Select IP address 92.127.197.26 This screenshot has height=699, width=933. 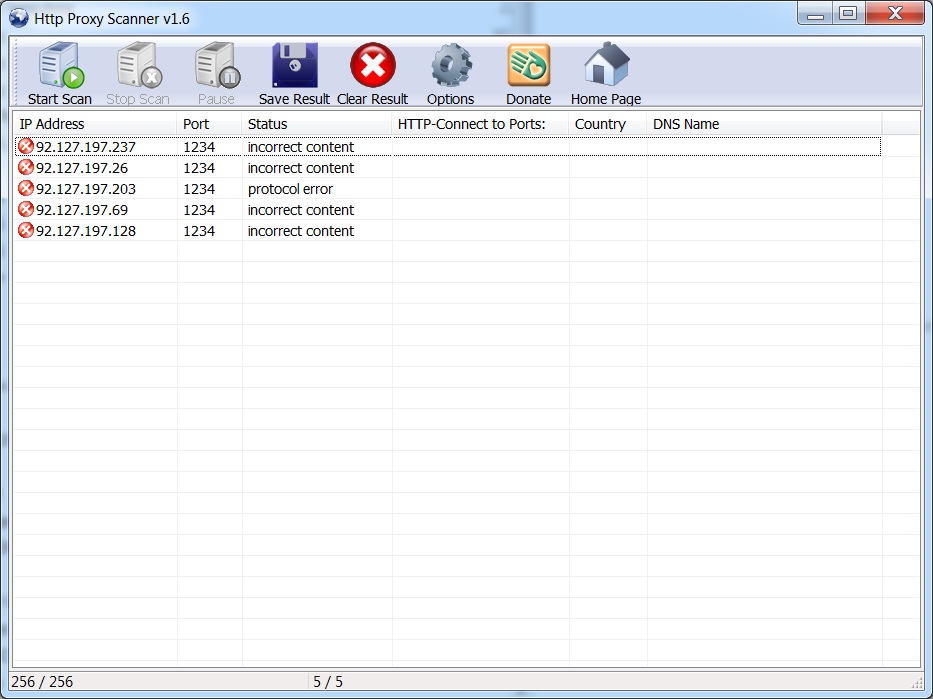(82, 168)
